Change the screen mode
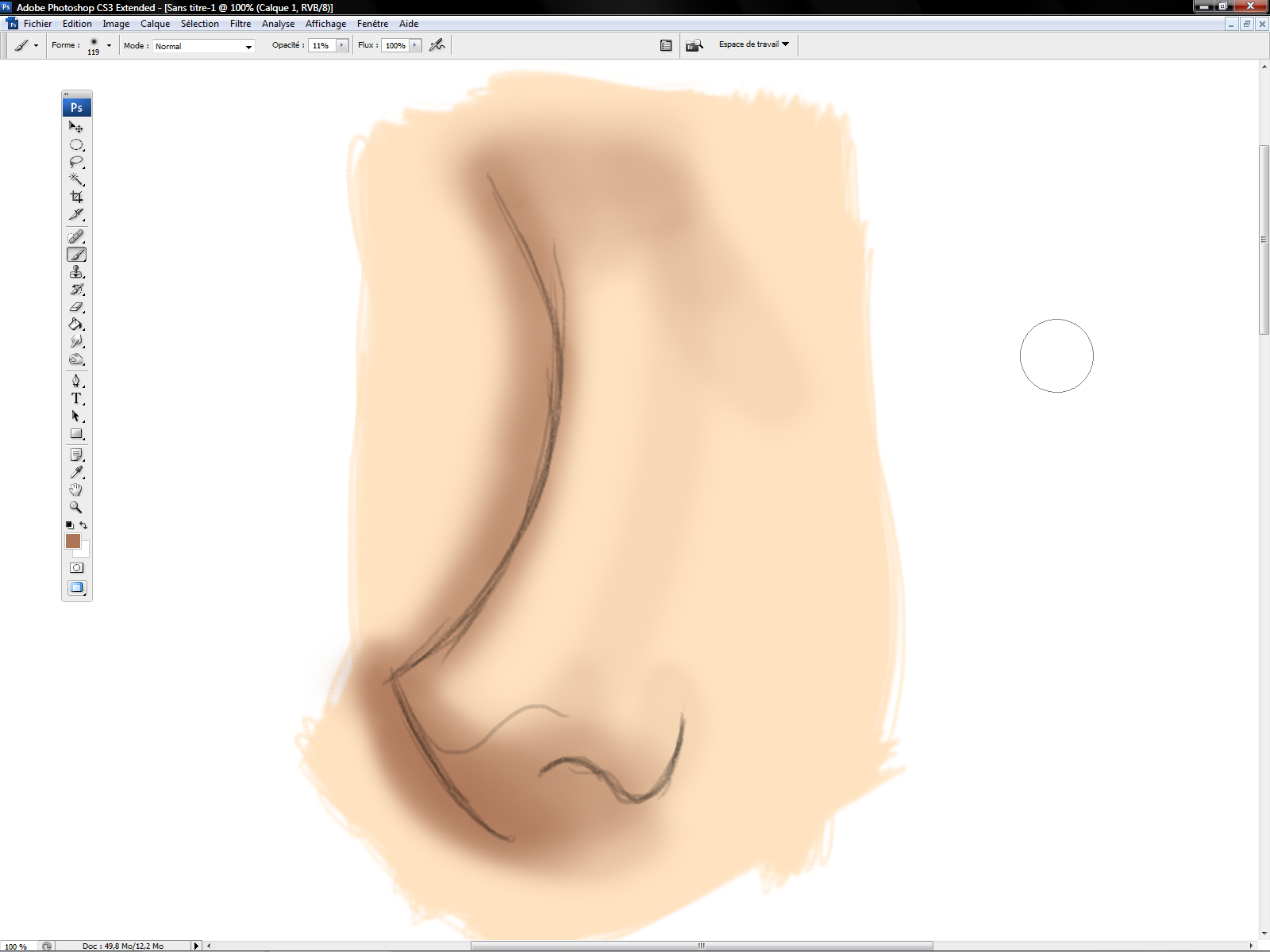 point(76,588)
